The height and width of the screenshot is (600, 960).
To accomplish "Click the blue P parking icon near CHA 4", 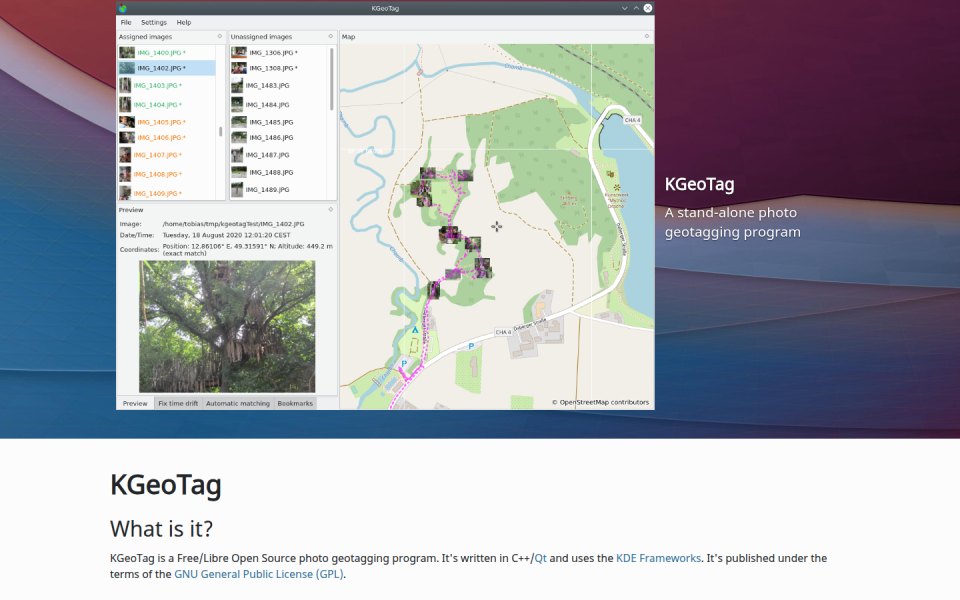I will tap(471, 347).
